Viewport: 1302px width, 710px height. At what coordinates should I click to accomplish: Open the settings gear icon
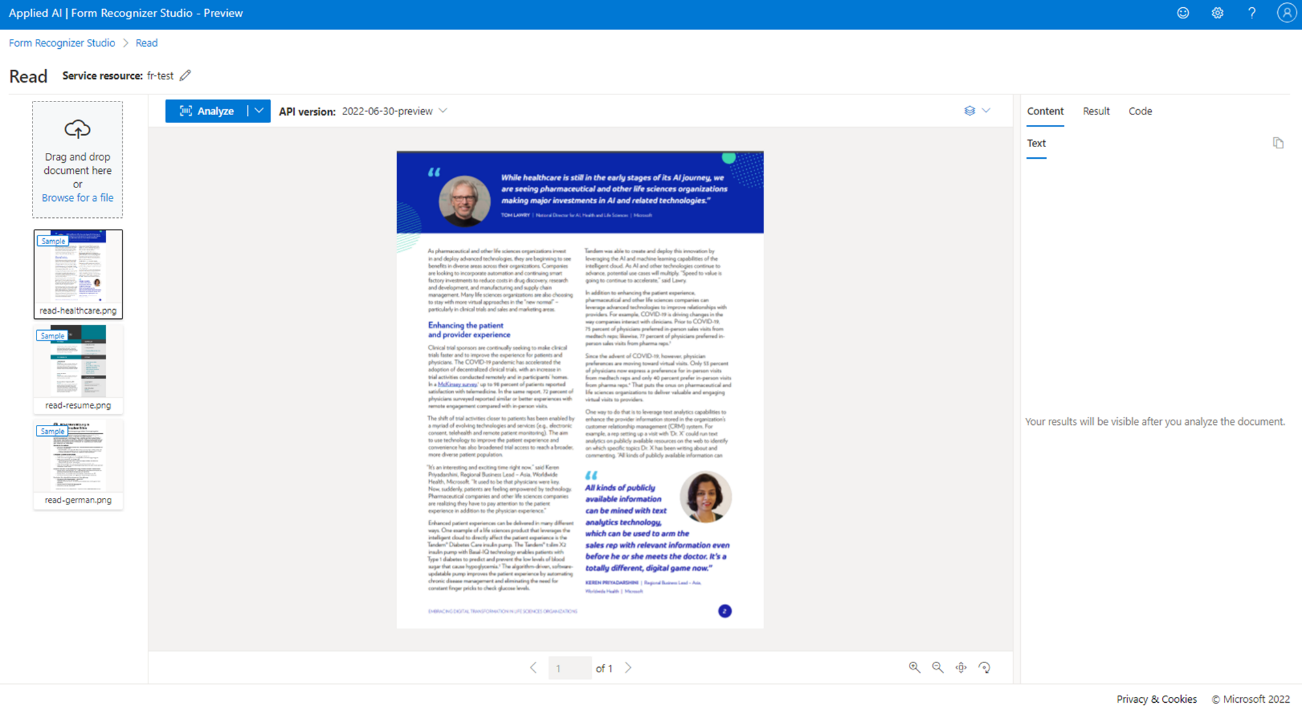(x=1217, y=13)
